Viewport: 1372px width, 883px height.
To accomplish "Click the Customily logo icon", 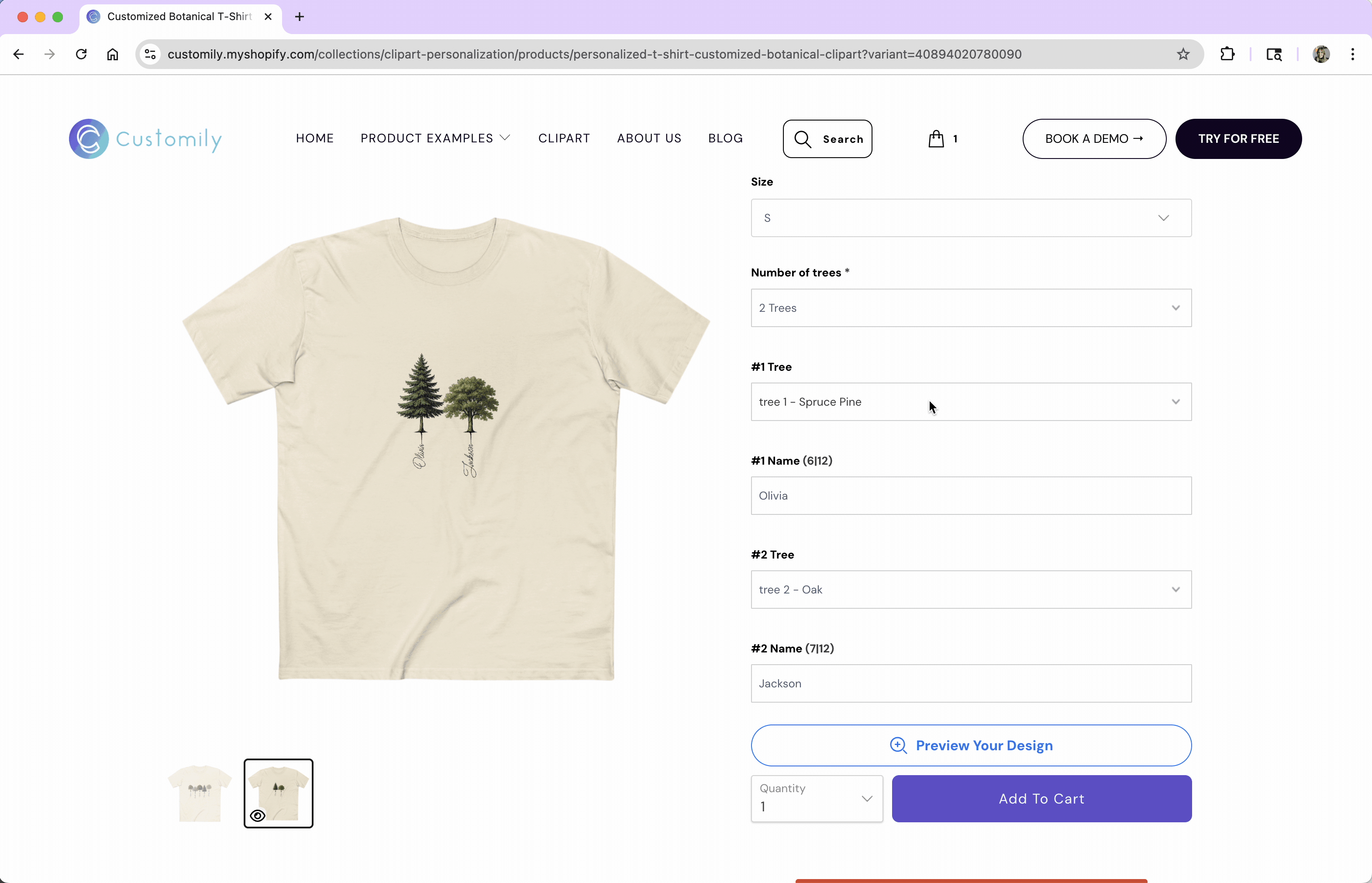I will pos(89,139).
